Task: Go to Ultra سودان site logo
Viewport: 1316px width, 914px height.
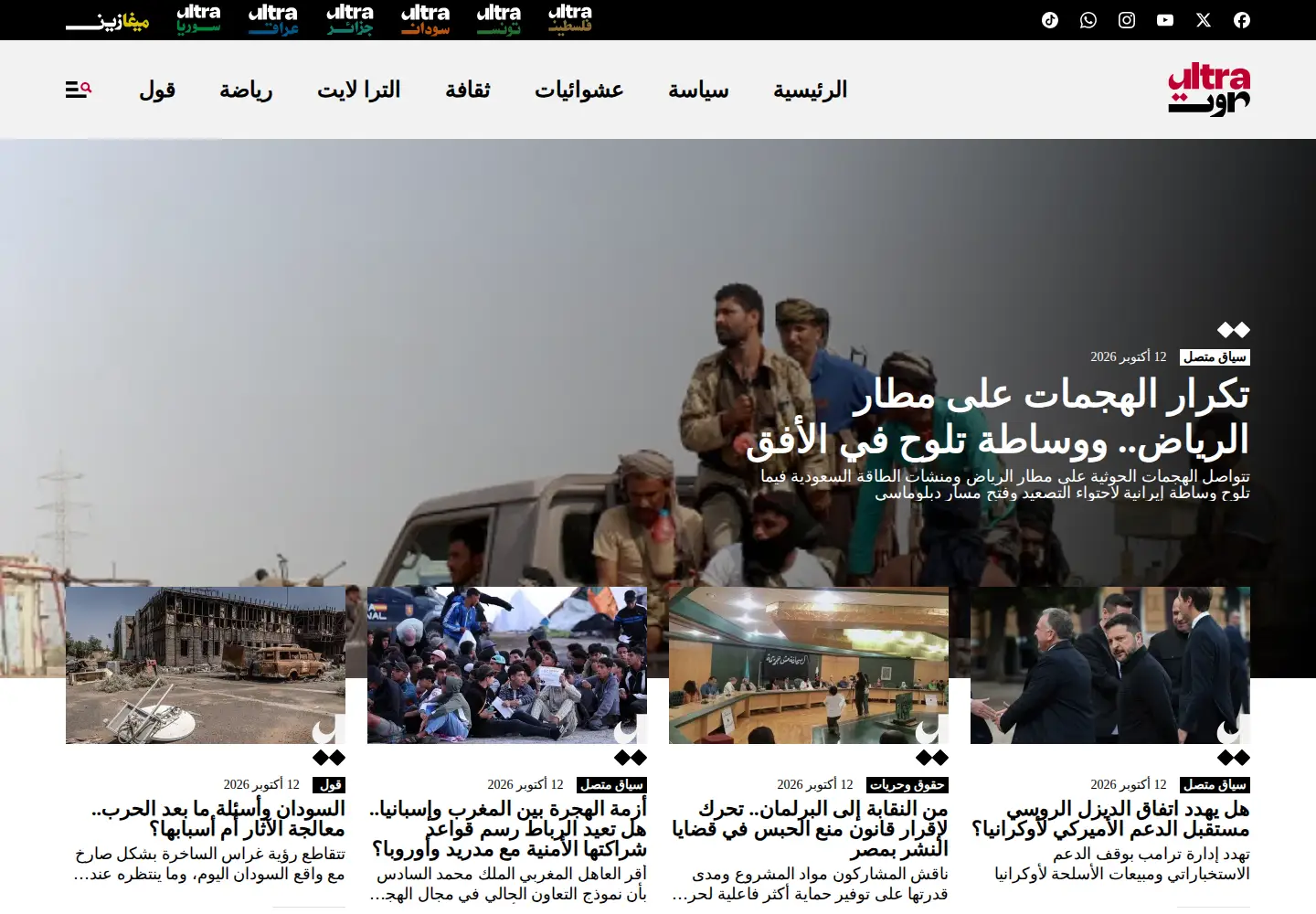Action: pyautogui.click(x=425, y=19)
